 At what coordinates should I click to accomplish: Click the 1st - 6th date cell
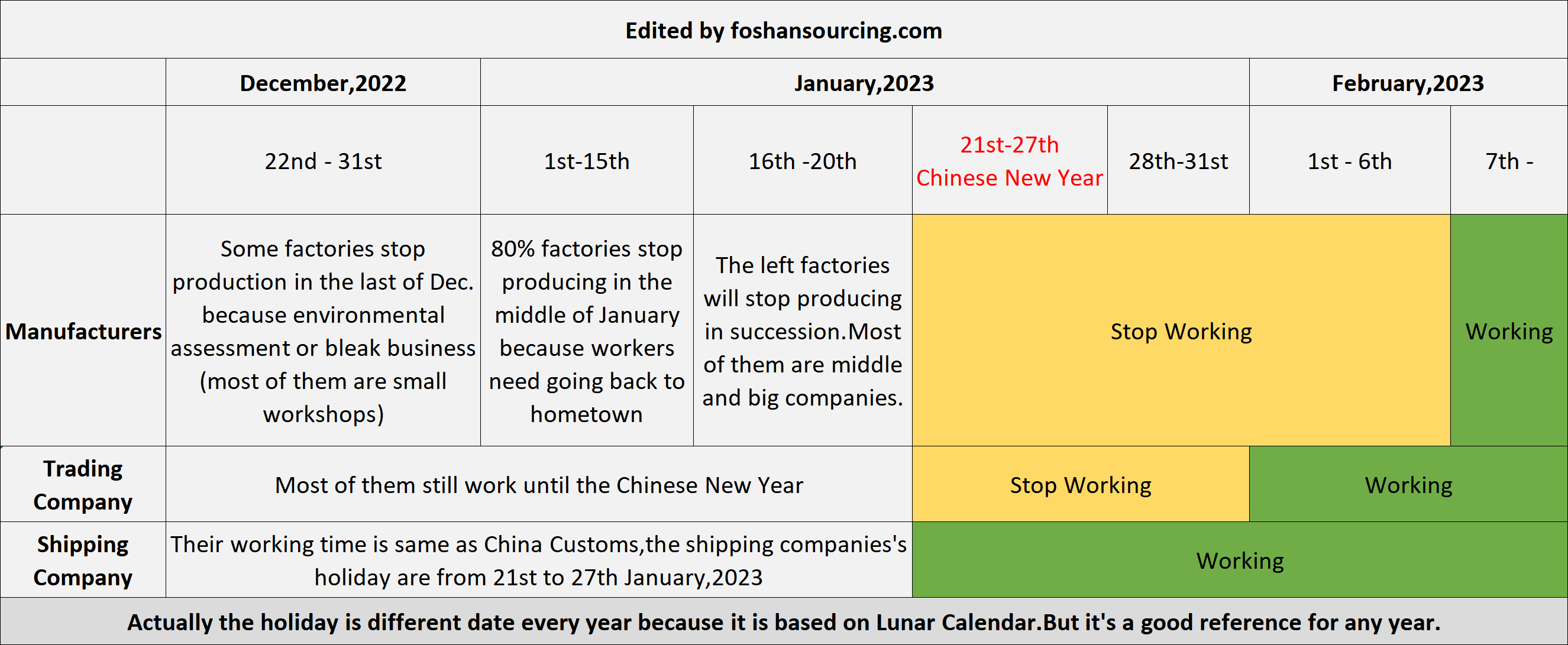tap(1350, 160)
